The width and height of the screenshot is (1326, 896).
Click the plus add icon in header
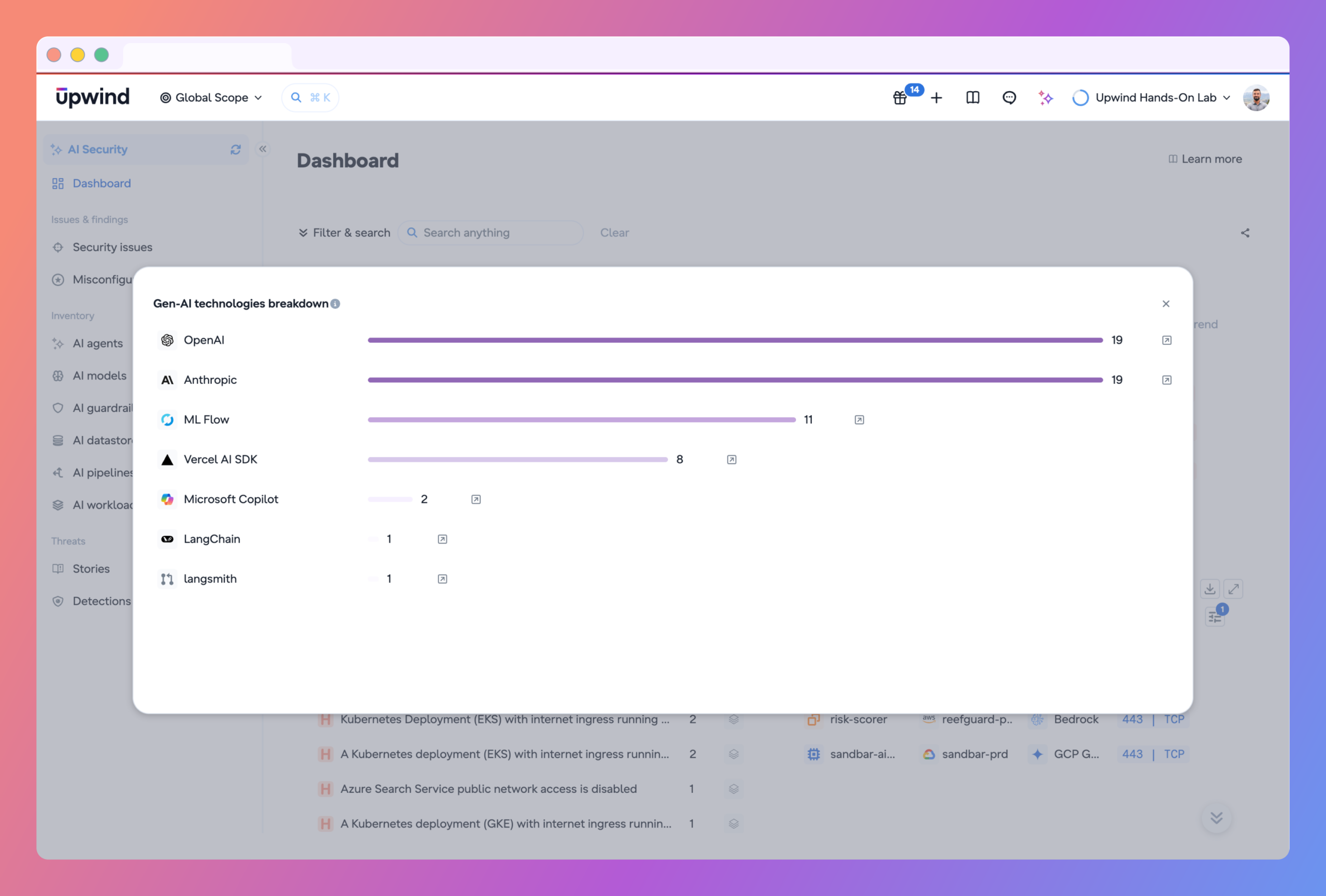point(936,97)
